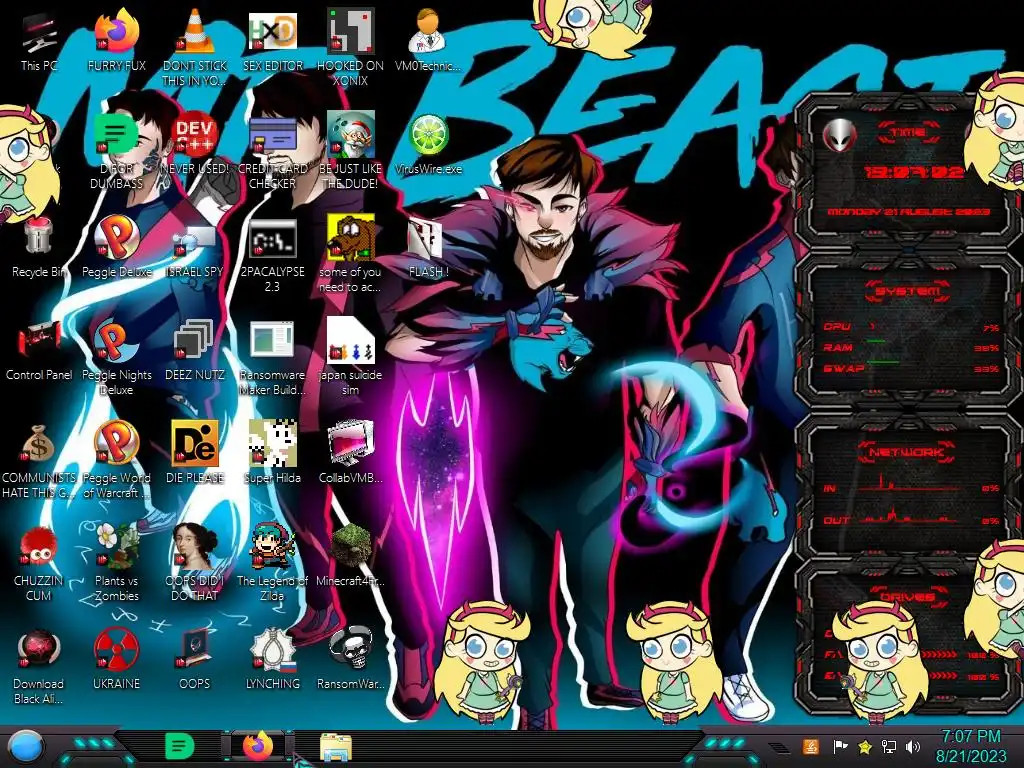
Task: Click the Java tray icon
Action: [810, 746]
